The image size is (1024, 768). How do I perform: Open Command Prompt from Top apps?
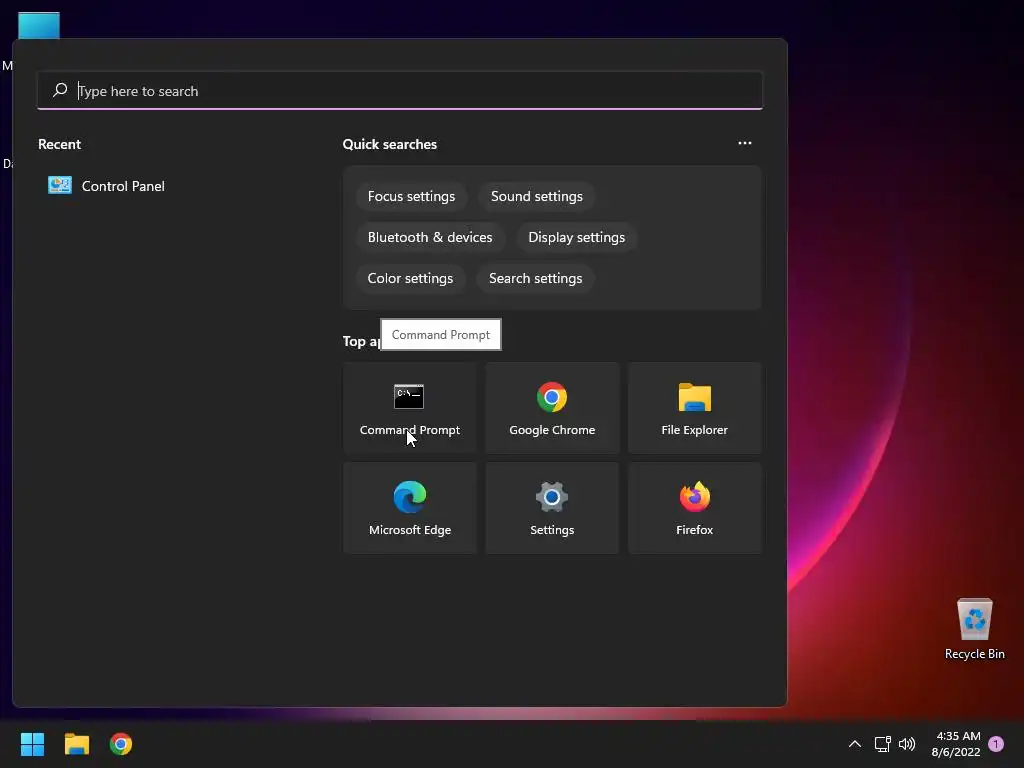409,408
